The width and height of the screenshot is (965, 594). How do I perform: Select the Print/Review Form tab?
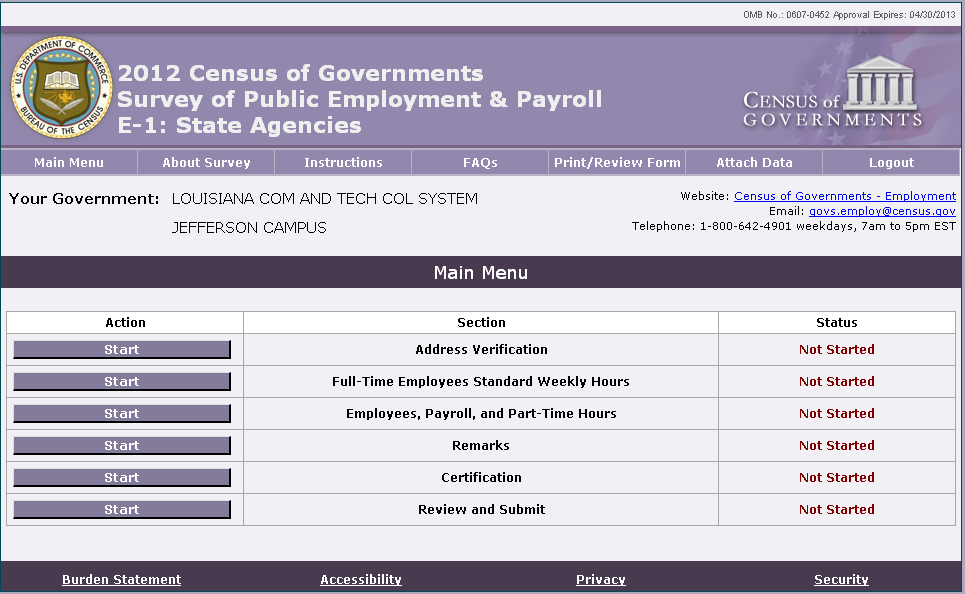point(617,163)
